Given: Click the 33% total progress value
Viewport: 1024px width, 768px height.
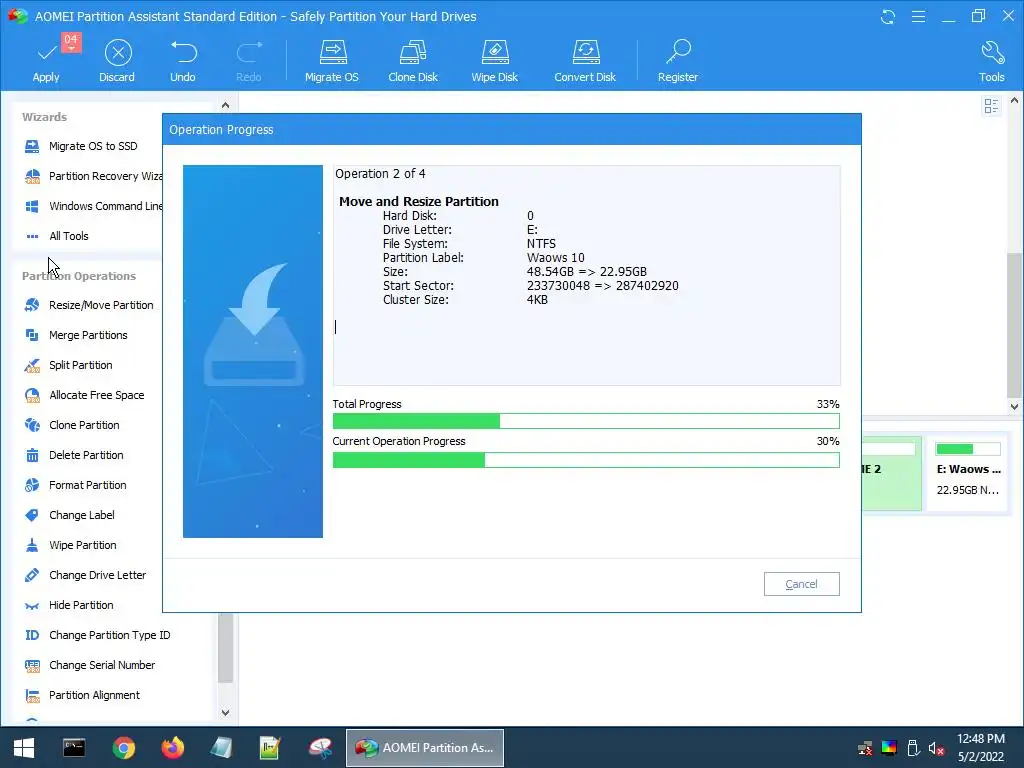Looking at the screenshot, I should [828, 404].
